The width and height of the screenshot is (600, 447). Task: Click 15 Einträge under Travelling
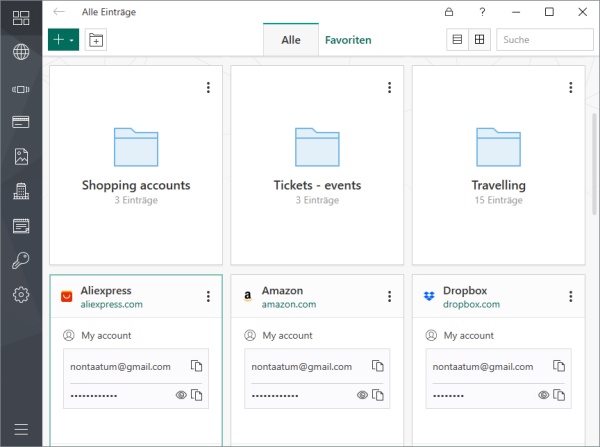tap(499, 200)
